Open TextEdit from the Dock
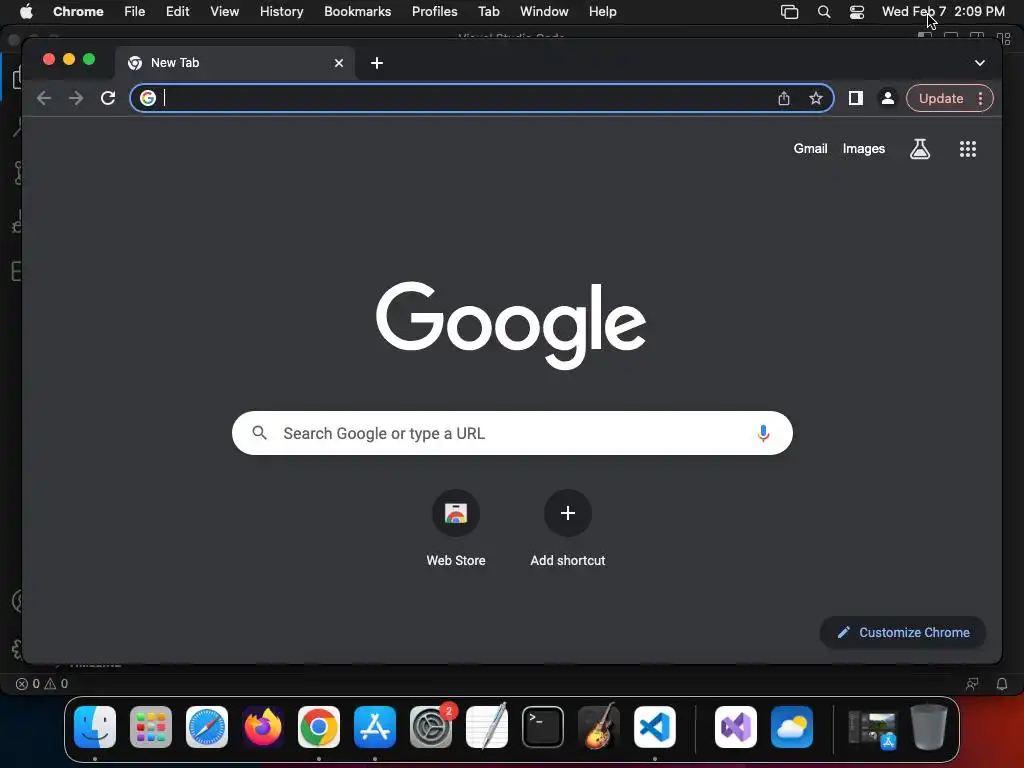The width and height of the screenshot is (1024, 768). pyautogui.click(x=487, y=727)
